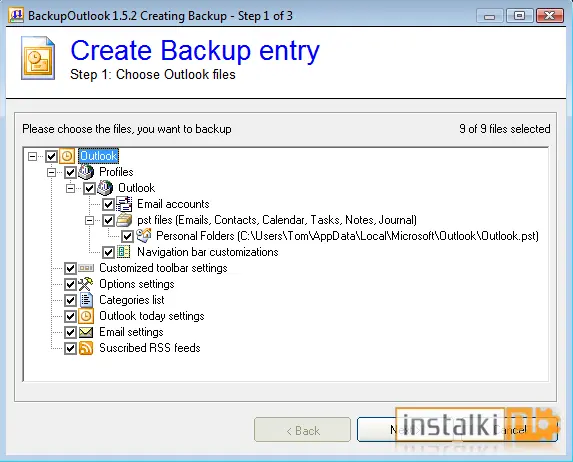The image size is (573, 462).
Task: Select the pst files tree label
Action: point(277,220)
